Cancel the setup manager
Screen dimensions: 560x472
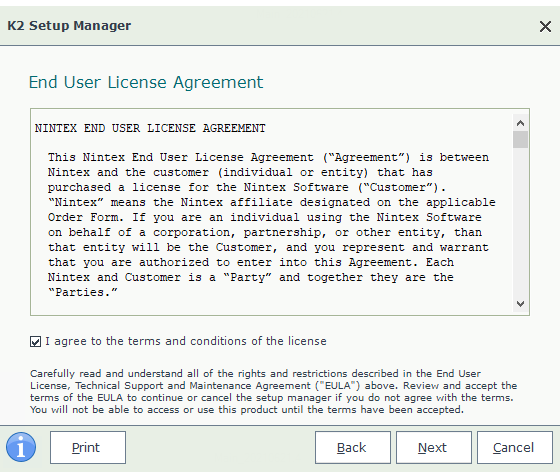[515, 447]
